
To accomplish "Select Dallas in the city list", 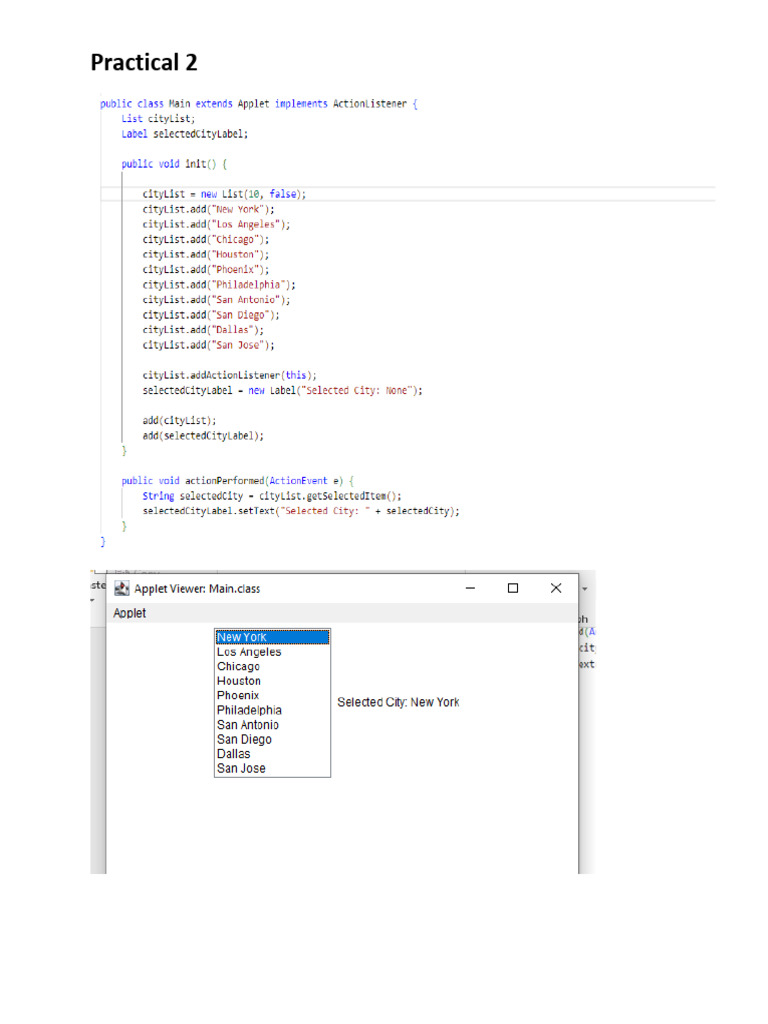I will (x=234, y=754).
